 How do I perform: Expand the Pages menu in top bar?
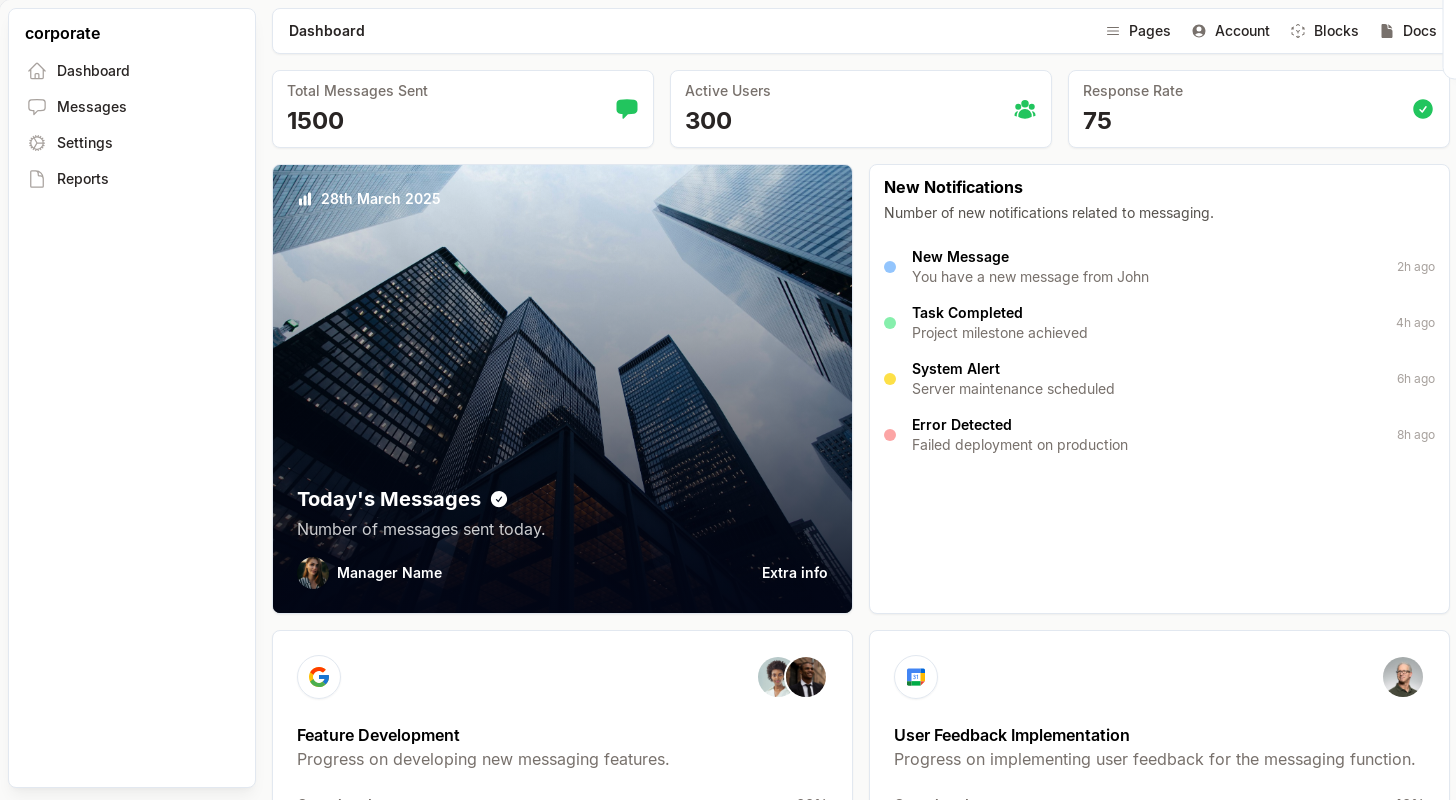[x=1138, y=31]
